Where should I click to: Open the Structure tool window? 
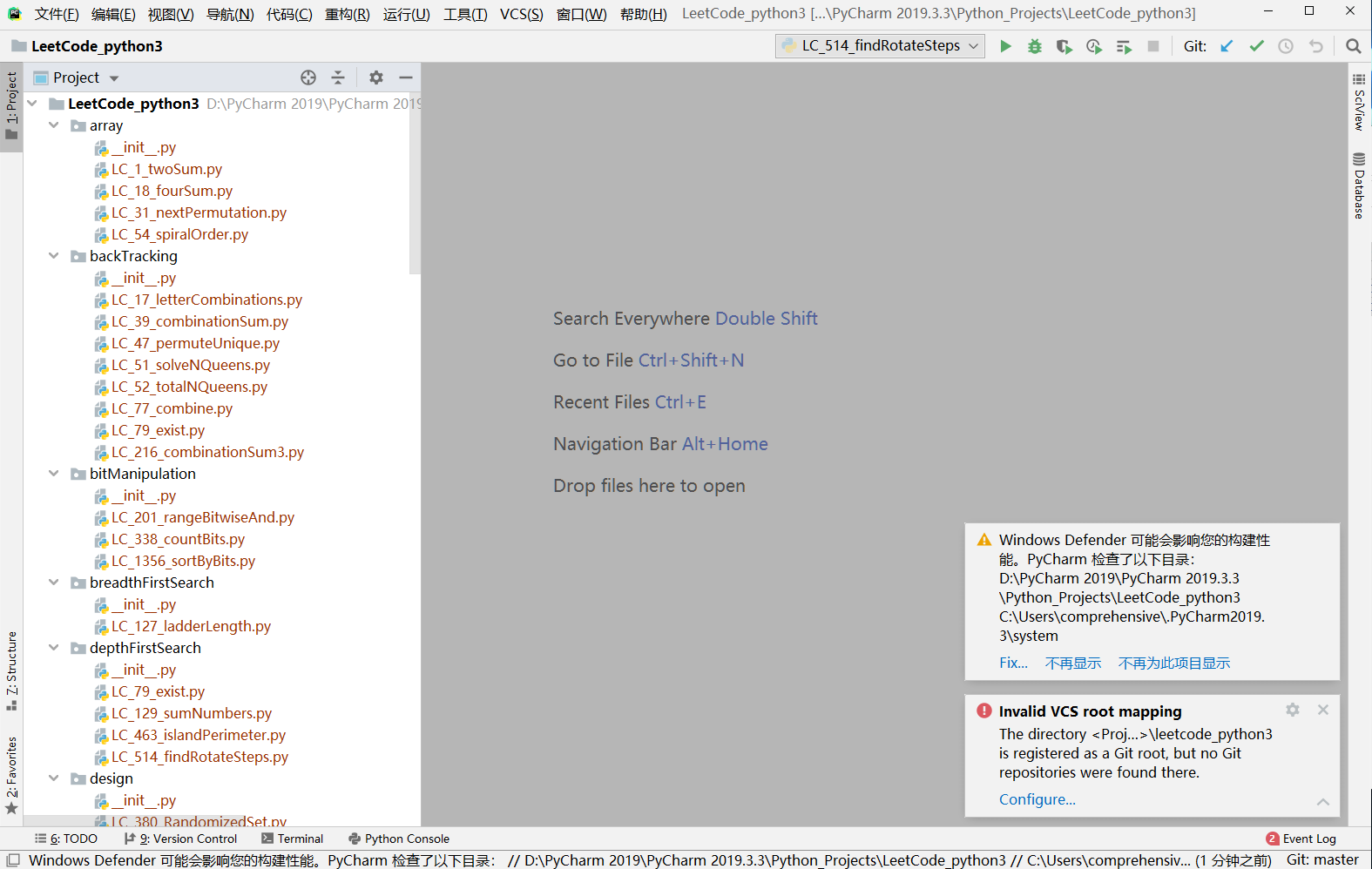[x=11, y=670]
